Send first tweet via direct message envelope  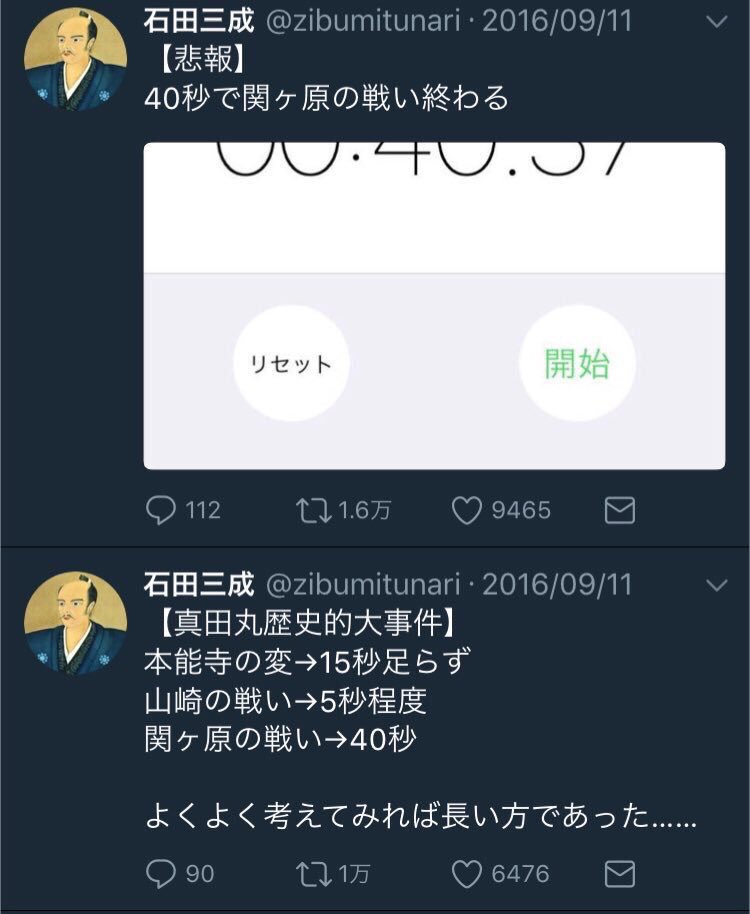[619, 511]
